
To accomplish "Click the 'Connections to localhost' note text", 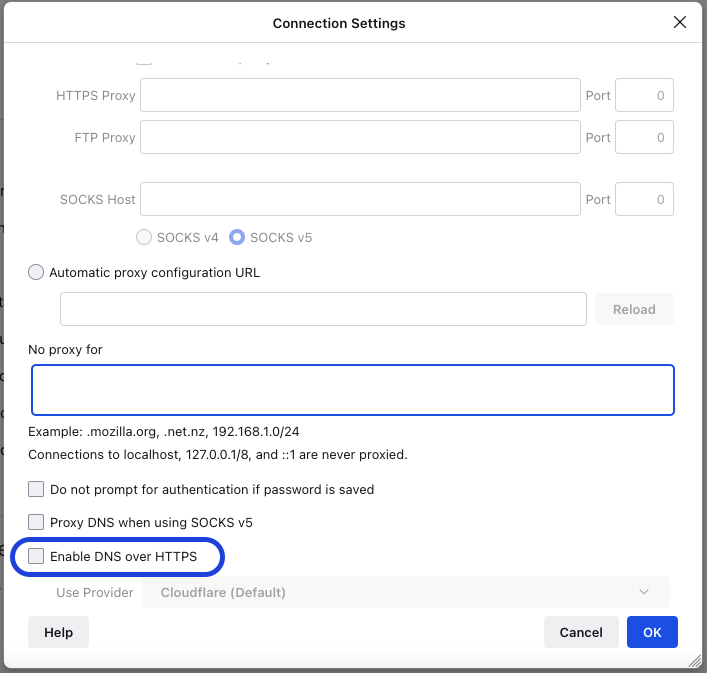I will (218, 454).
